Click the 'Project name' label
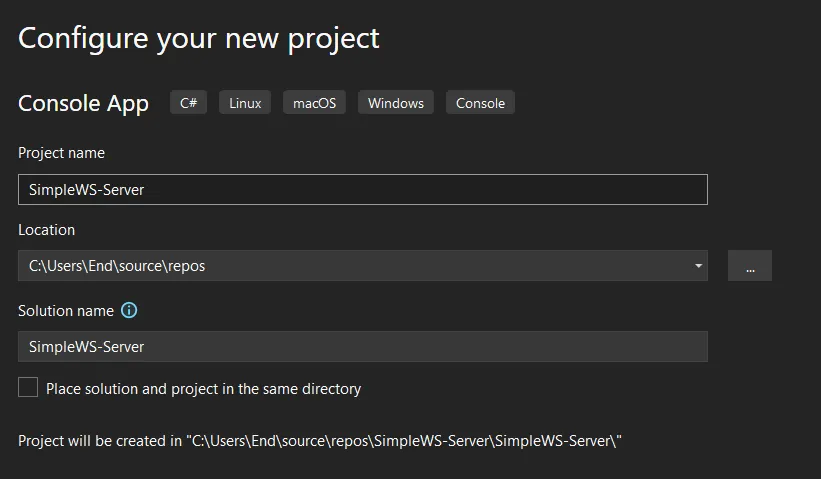Image resolution: width=821 pixels, height=479 pixels. click(61, 153)
